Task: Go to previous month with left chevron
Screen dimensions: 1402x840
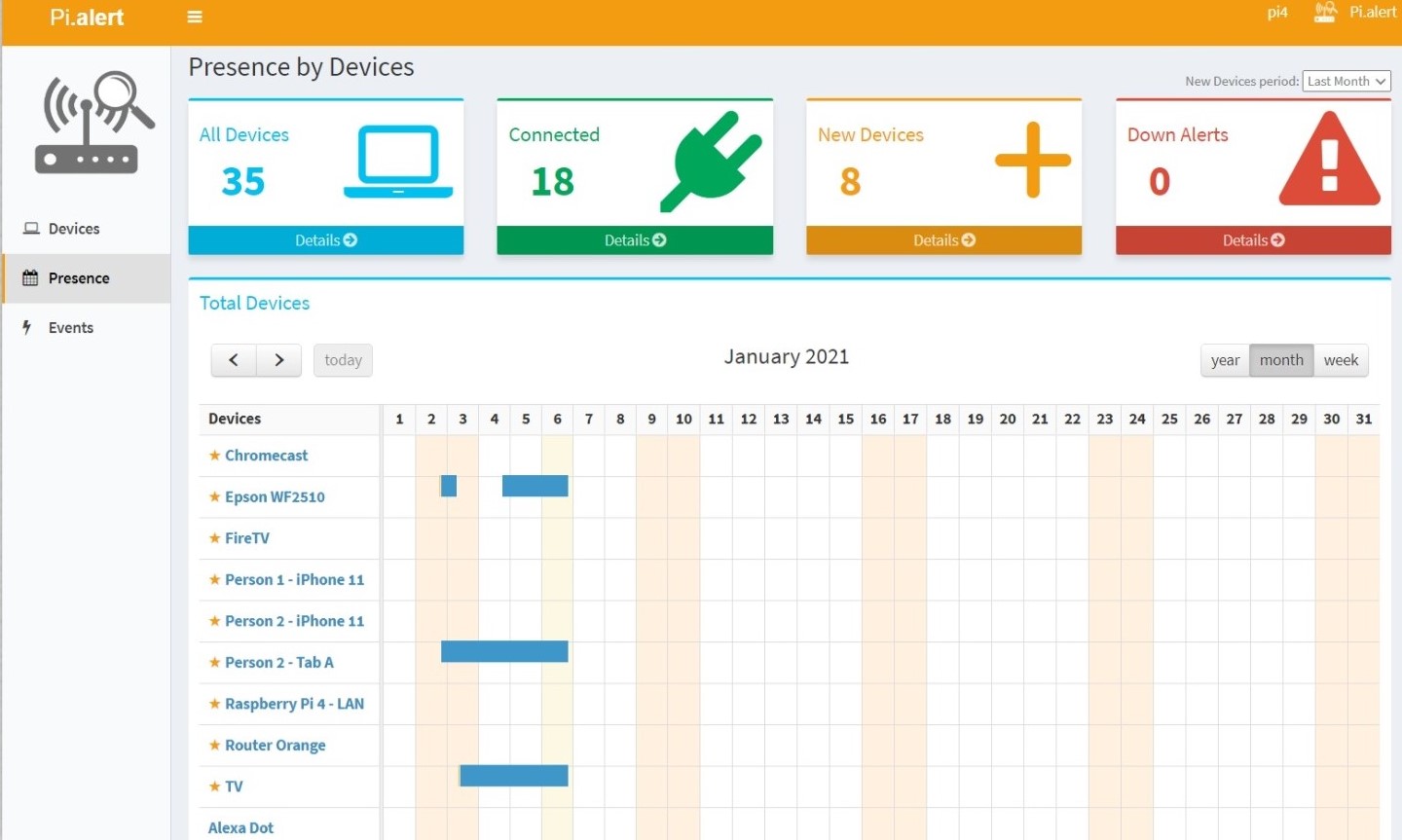Action: pos(234,360)
